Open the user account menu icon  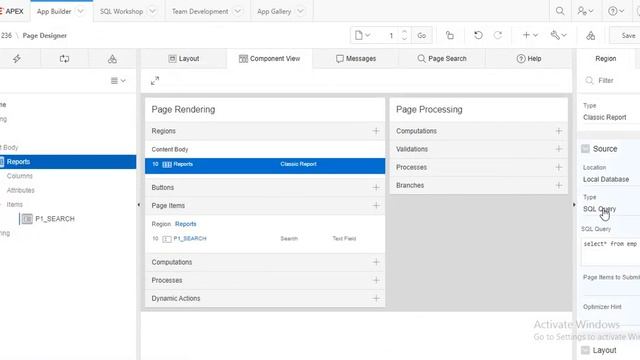coord(585,11)
